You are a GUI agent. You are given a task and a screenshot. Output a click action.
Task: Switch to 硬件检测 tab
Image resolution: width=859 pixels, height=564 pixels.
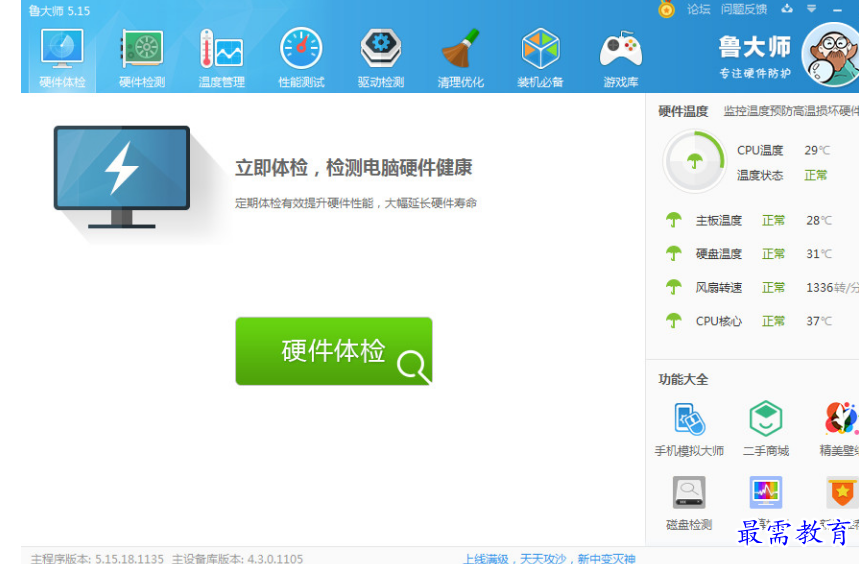coord(142,59)
